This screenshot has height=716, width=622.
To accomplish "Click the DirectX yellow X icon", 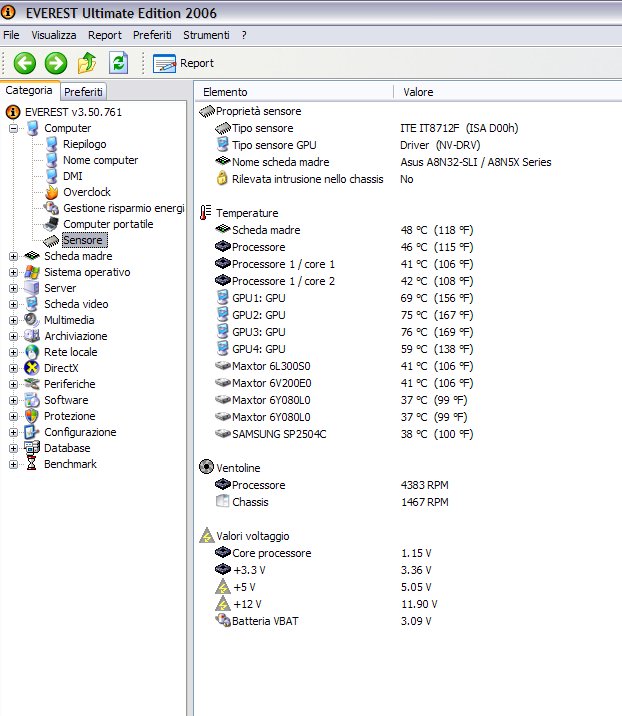I will (x=32, y=368).
